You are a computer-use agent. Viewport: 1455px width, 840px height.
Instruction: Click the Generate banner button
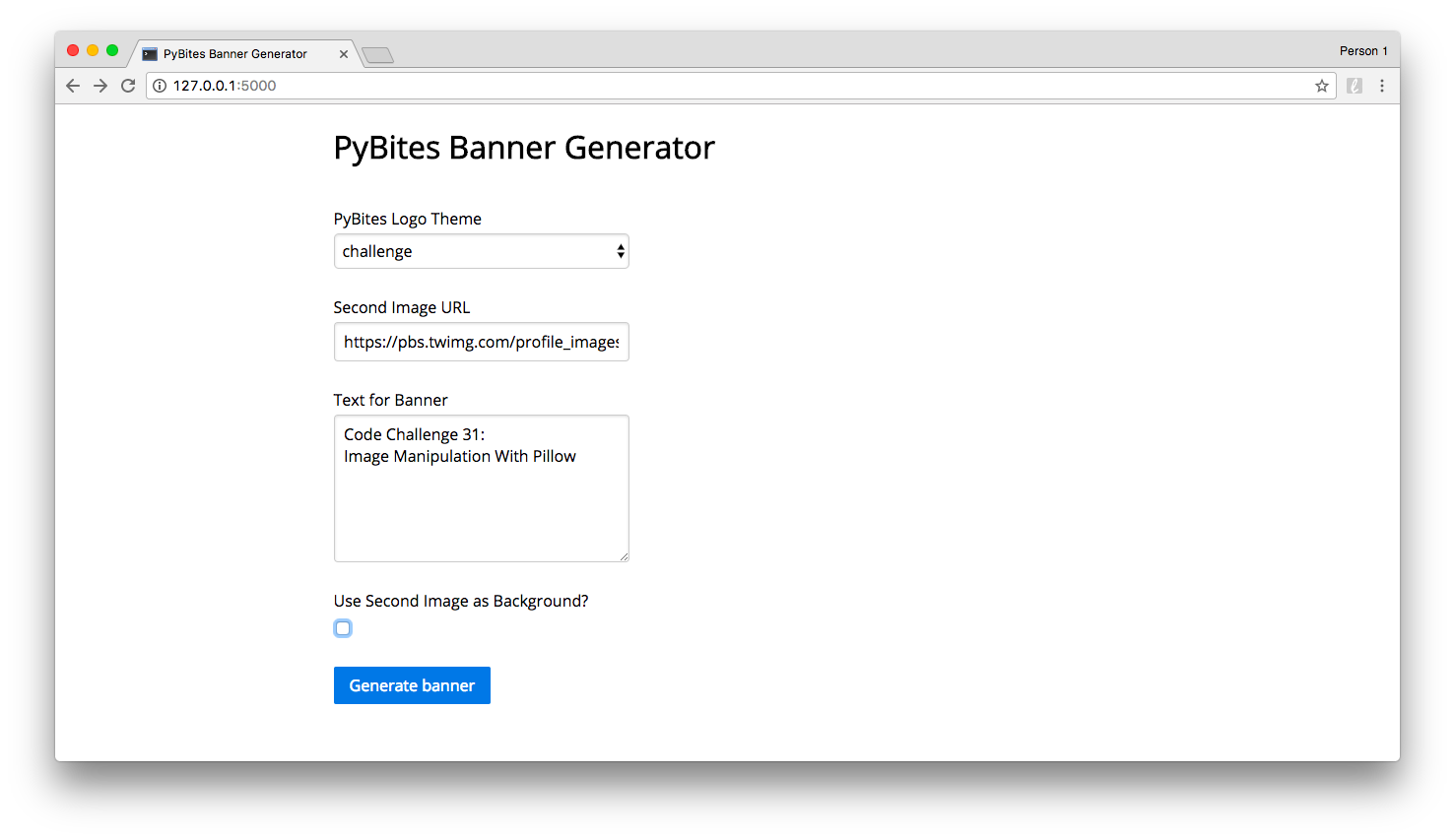point(412,685)
